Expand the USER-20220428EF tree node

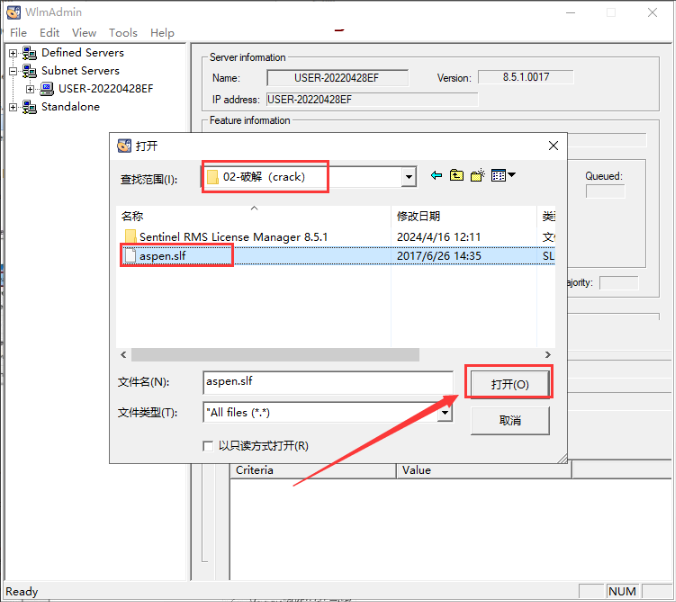tap(30, 89)
